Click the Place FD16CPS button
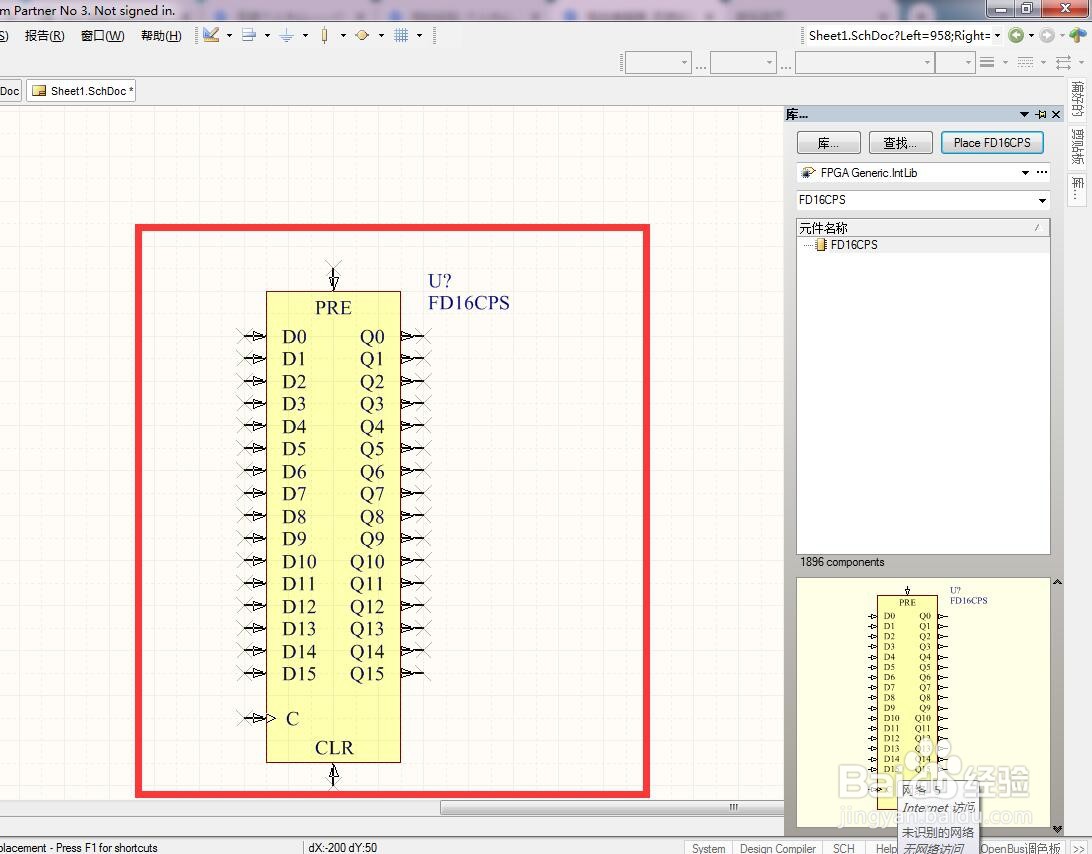The height and width of the screenshot is (854, 1092). tap(992, 143)
